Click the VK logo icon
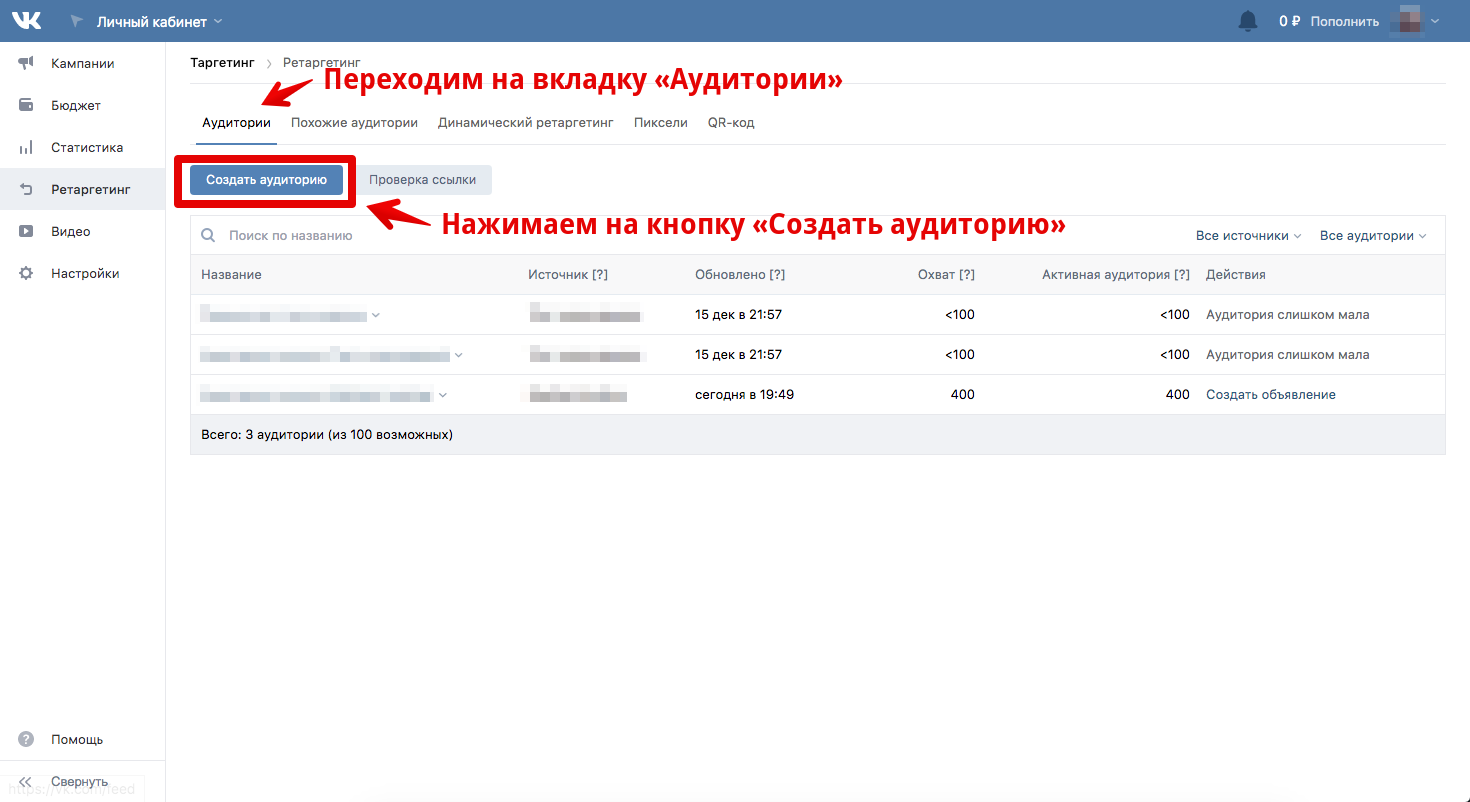 (x=26, y=20)
